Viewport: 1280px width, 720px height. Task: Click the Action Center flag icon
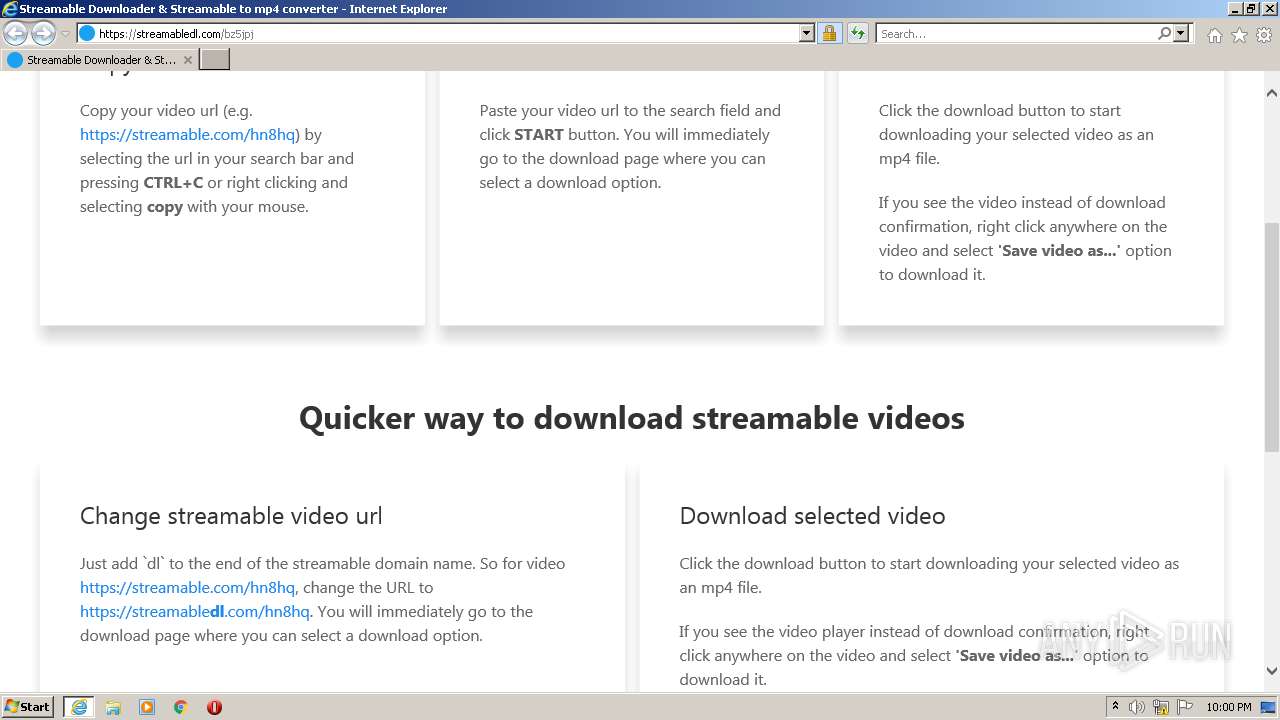coord(1184,707)
